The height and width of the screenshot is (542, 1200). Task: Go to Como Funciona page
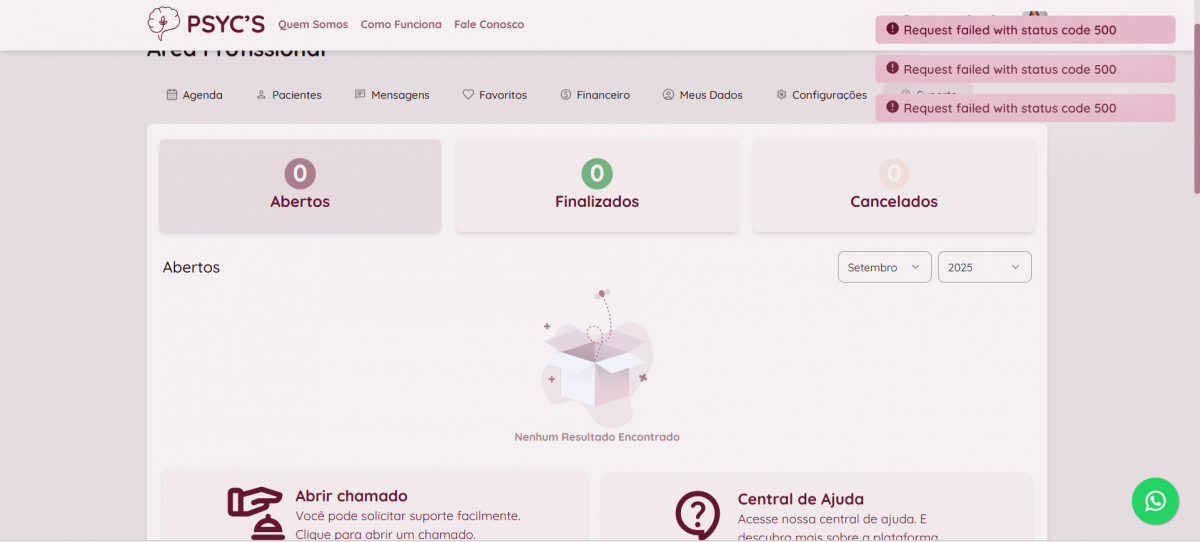point(401,24)
